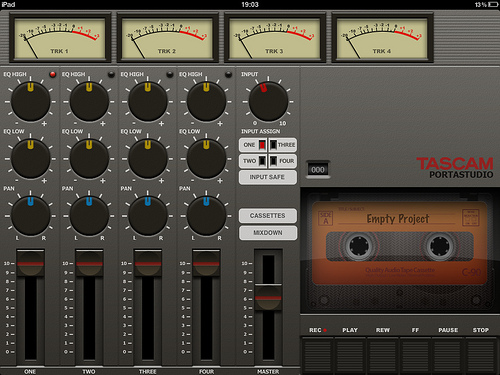Open the CASSETTES menu button
The width and height of the screenshot is (500, 375).
[268, 216]
